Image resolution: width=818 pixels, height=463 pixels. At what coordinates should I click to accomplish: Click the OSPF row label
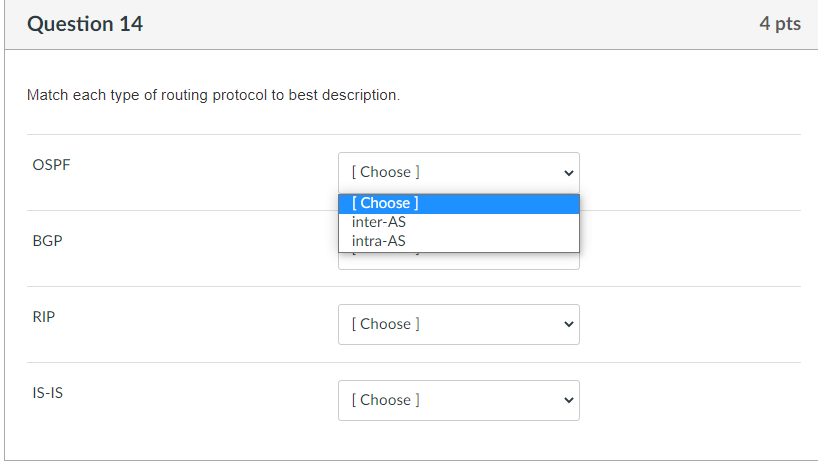point(51,165)
